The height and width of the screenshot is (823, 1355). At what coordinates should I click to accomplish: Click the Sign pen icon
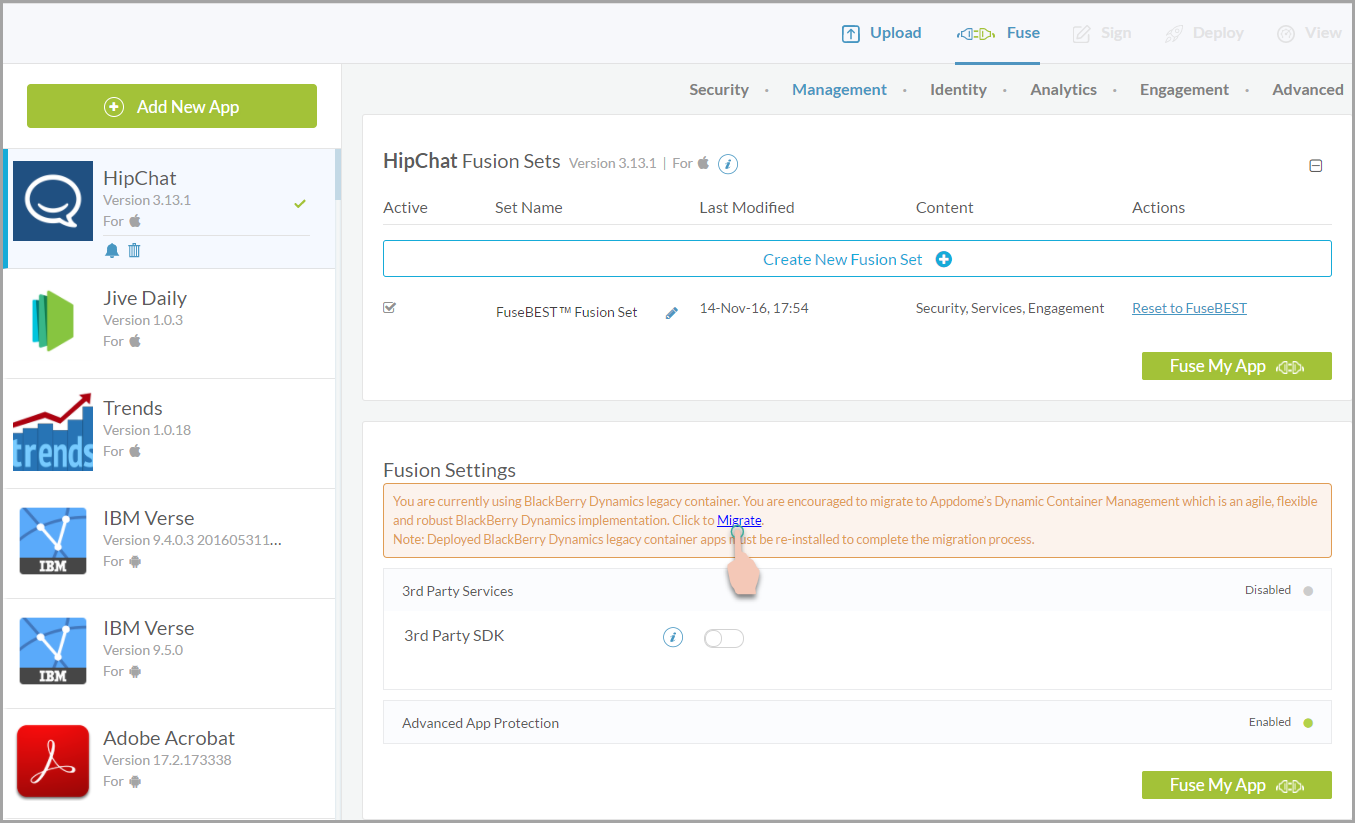[x=1081, y=34]
